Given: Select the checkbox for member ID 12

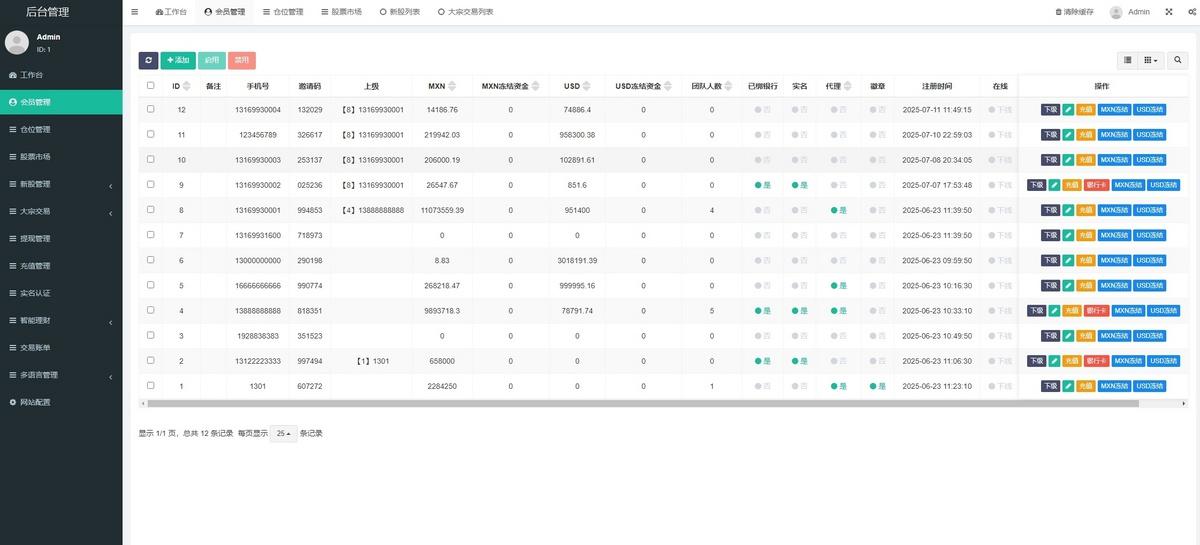Looking at the screenshot, I should [x=151, y=109].
